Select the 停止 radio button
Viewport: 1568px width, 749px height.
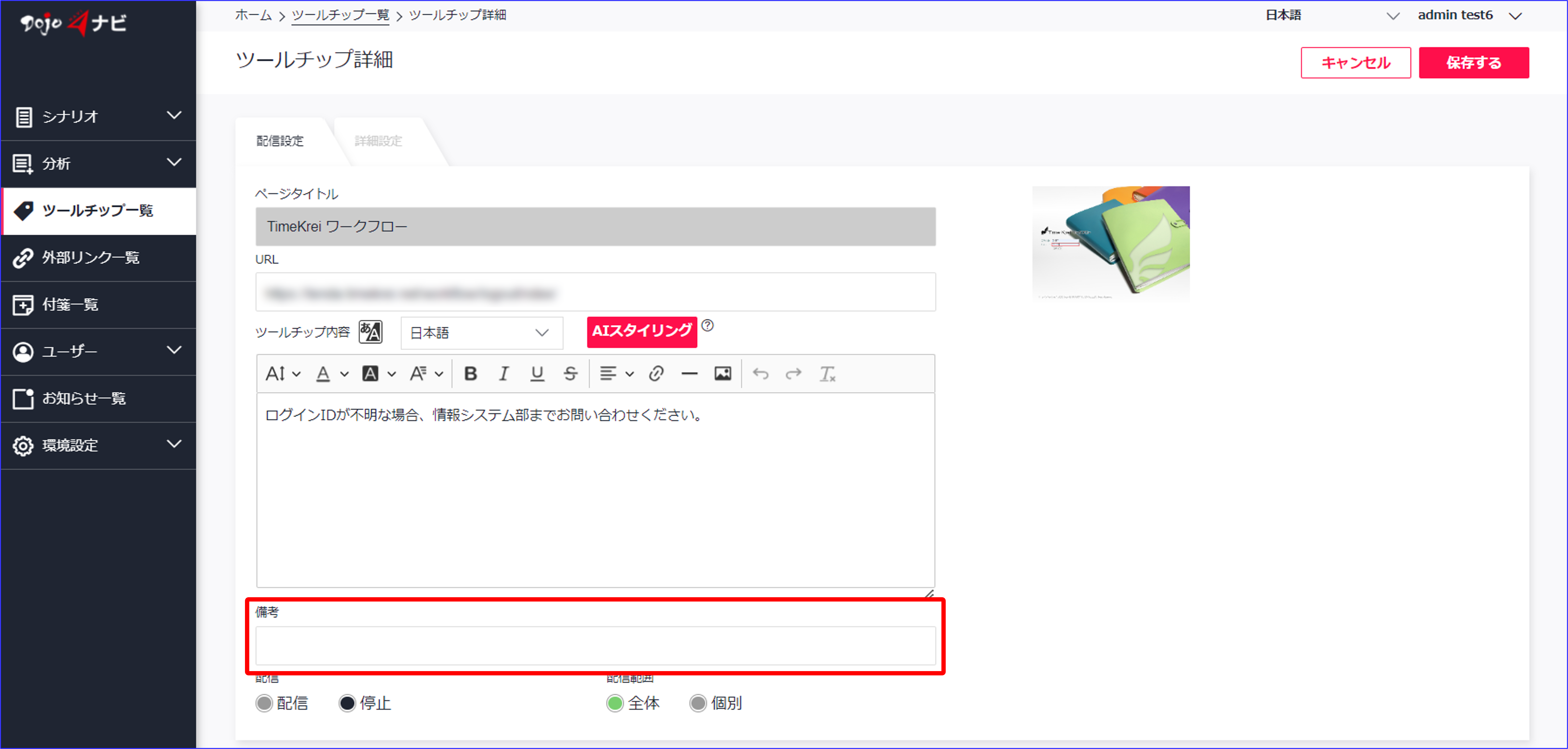[347, 703]
